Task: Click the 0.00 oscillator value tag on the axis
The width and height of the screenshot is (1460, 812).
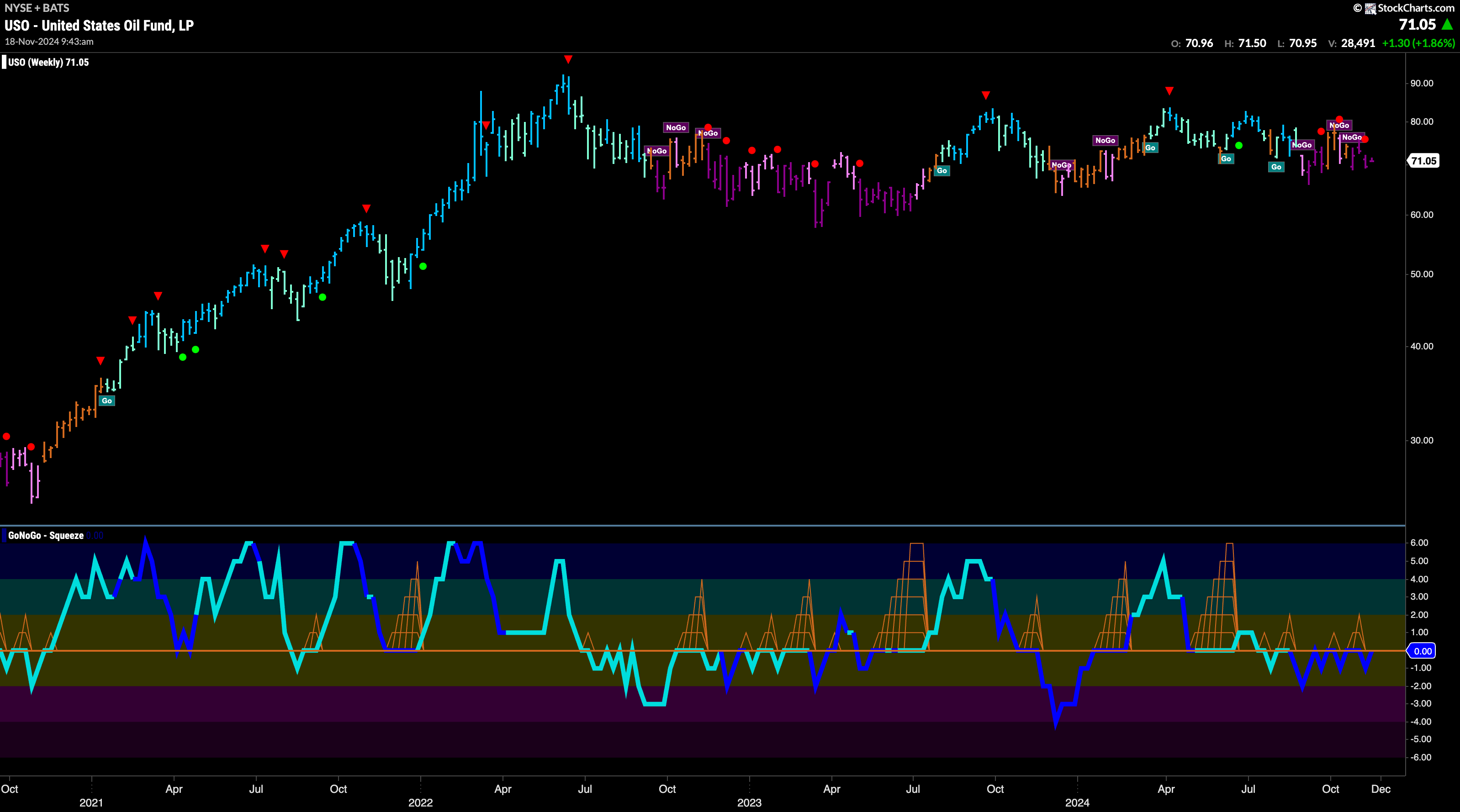Action: pos(1423,651)
